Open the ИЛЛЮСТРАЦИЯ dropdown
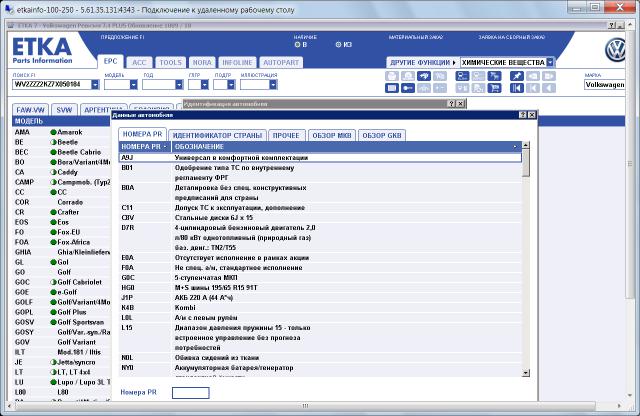This screenshot has height=416, width=640. [273, 85]
